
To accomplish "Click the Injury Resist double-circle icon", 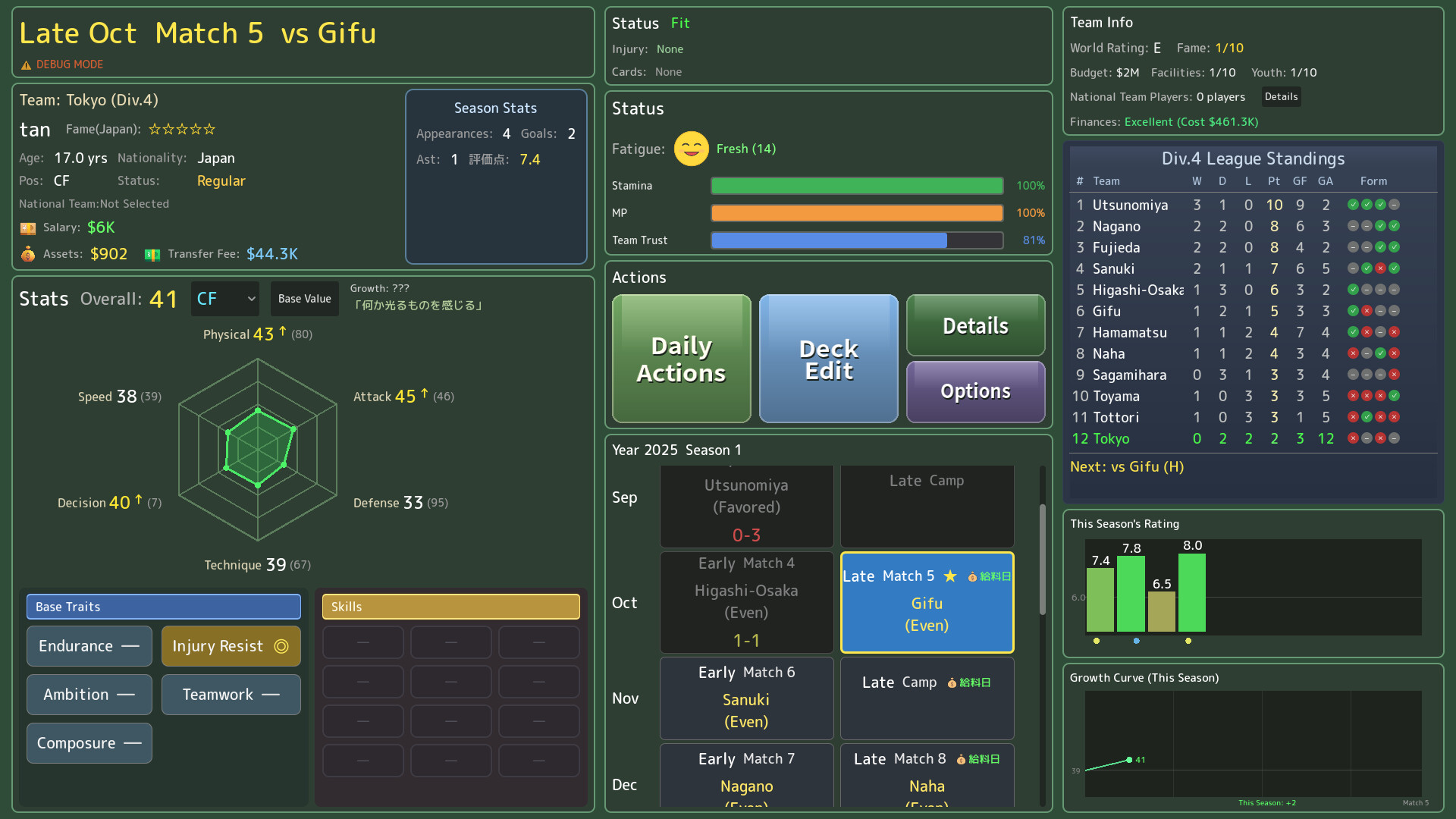I will [281, 646].
